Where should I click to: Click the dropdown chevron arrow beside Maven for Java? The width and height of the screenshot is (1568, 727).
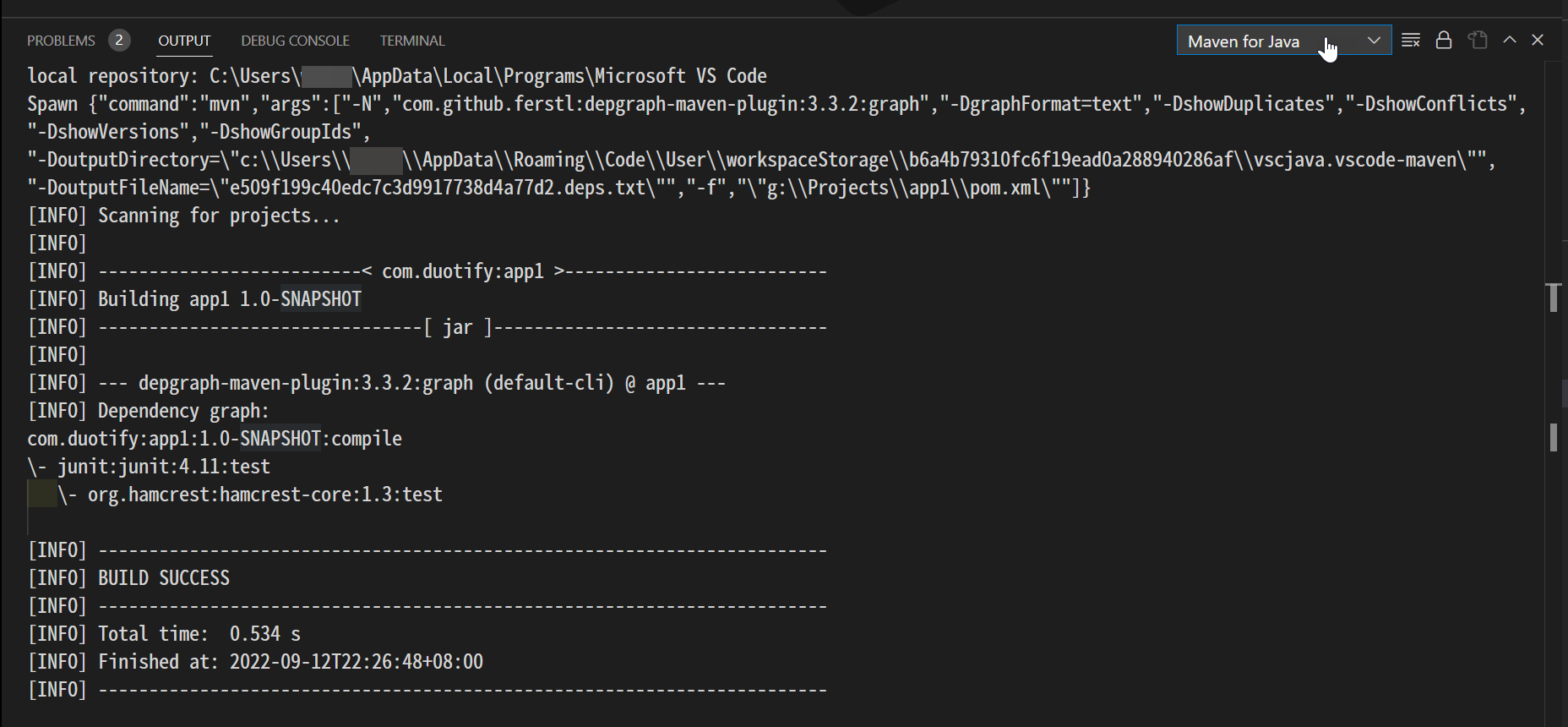(x=1374, y=41)
